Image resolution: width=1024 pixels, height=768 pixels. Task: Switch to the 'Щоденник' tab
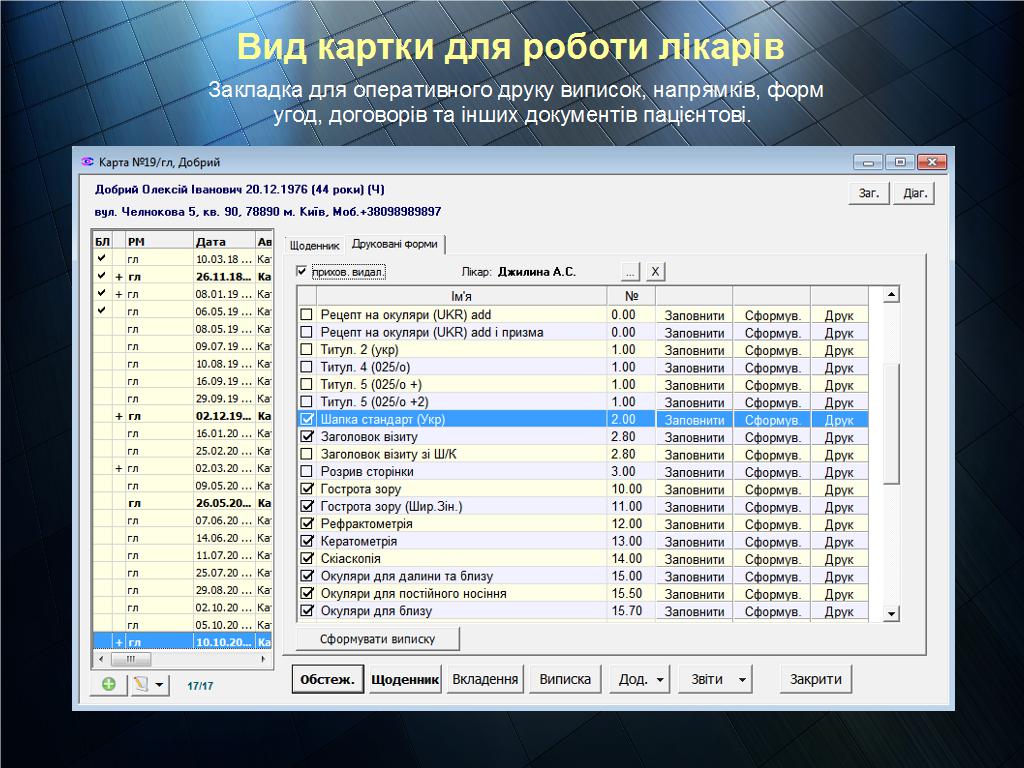click(314, 245)
